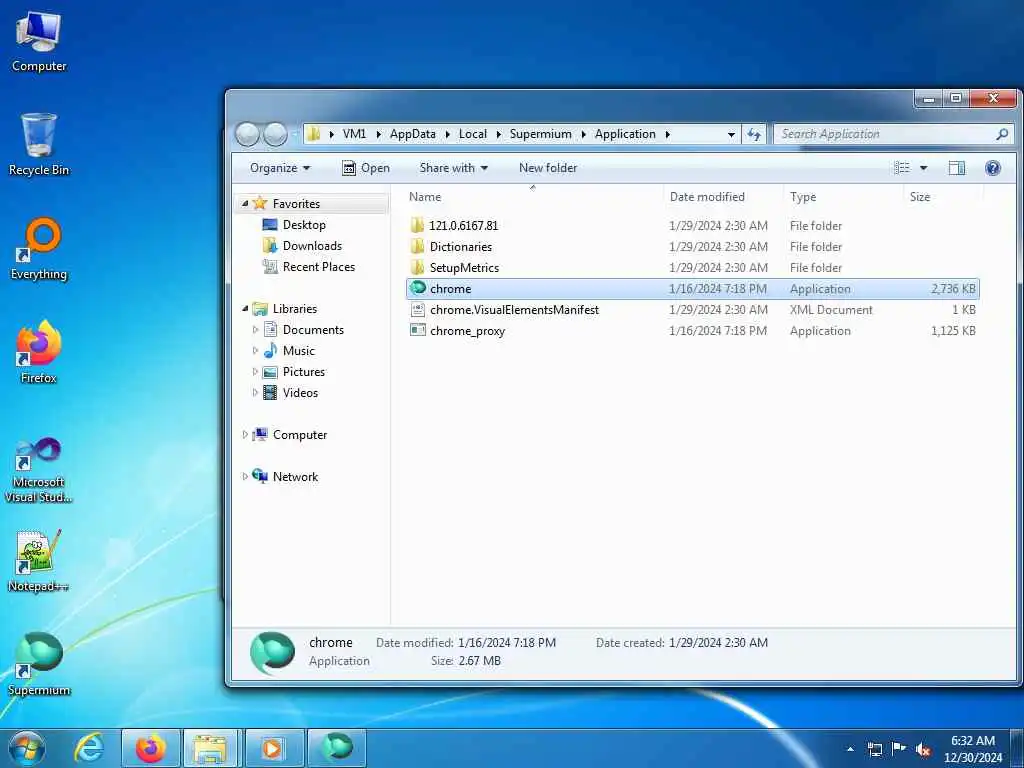Viewport: 1024px width, 768px height.
Task: Refresh the Application folder view
Action: (754, 134)
